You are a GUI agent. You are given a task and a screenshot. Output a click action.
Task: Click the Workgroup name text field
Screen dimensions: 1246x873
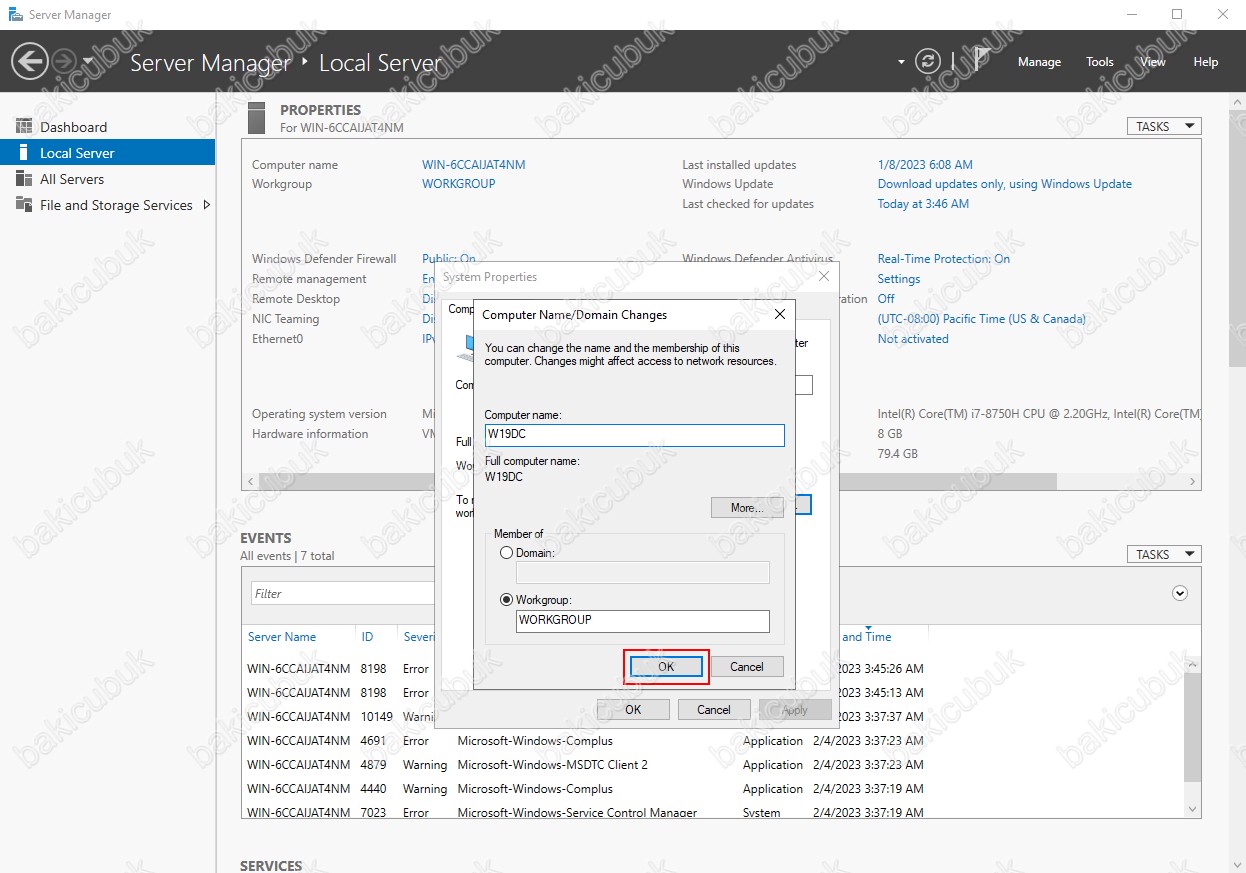(x=643, y=621)
